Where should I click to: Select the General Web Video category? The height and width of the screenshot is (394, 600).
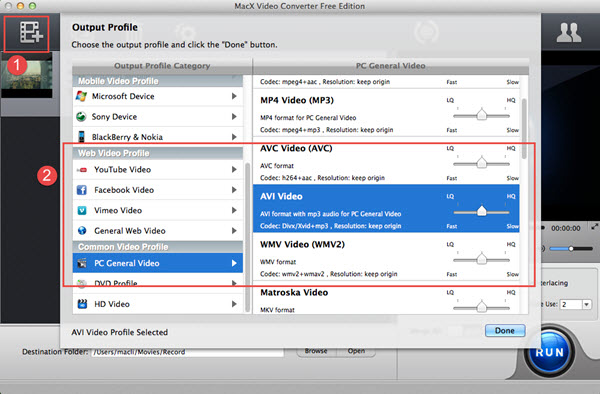point(158,231)
